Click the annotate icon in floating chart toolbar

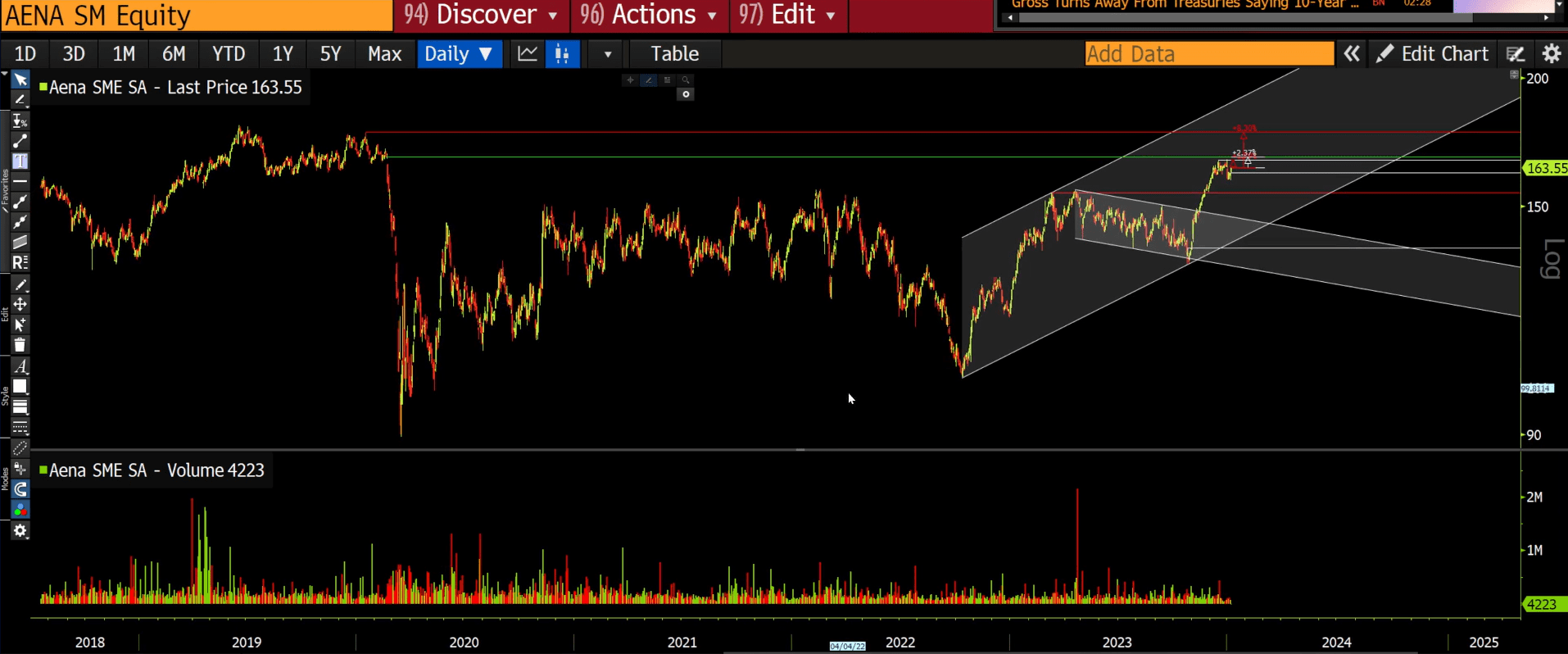pos(649,80)
